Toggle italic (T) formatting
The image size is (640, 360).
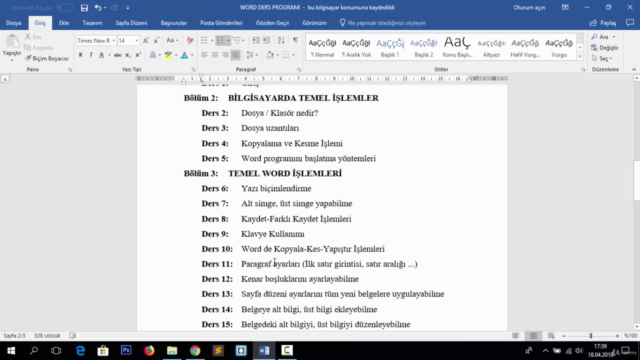pos(91,55)
